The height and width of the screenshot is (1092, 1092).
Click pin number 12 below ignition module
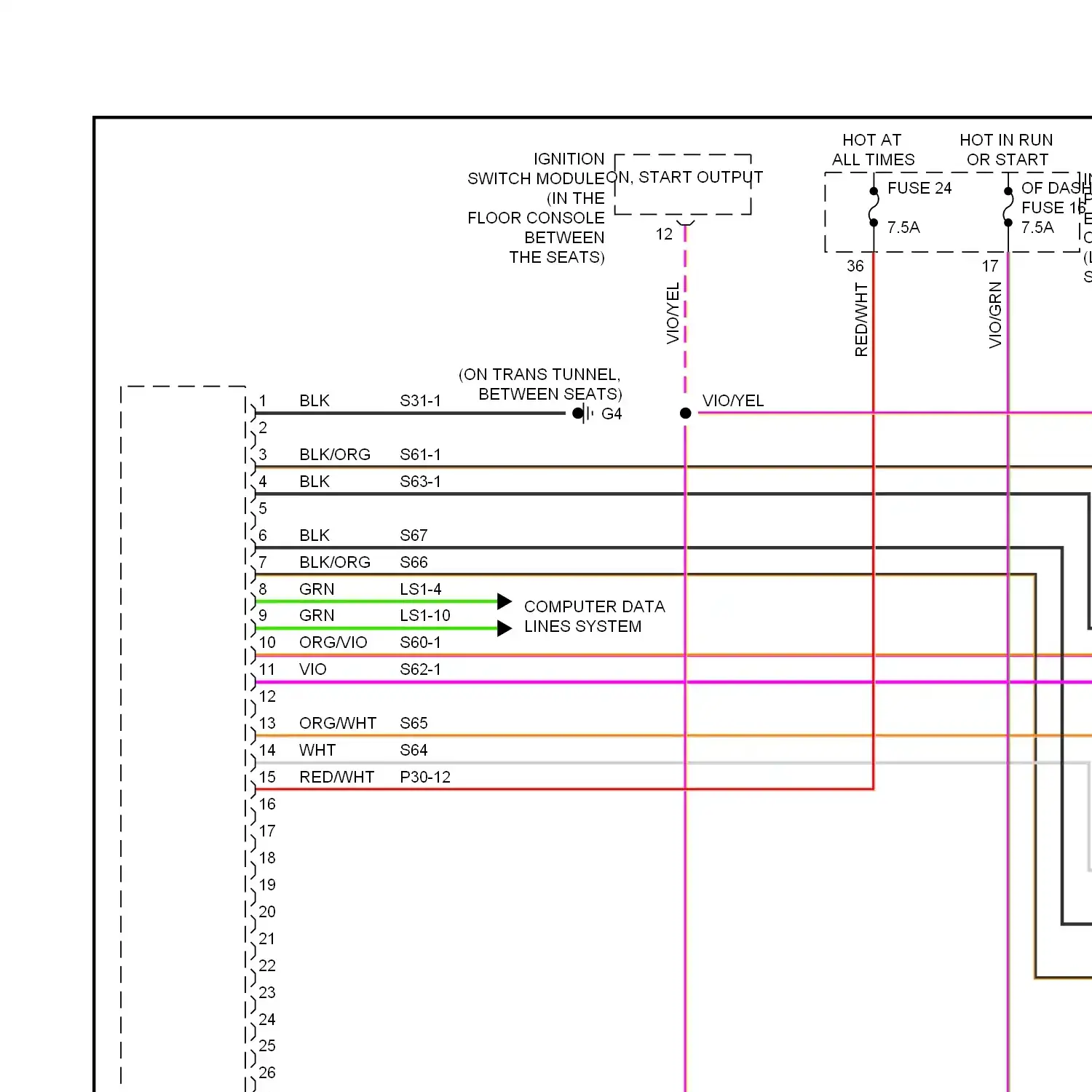(x=664, y=234)
